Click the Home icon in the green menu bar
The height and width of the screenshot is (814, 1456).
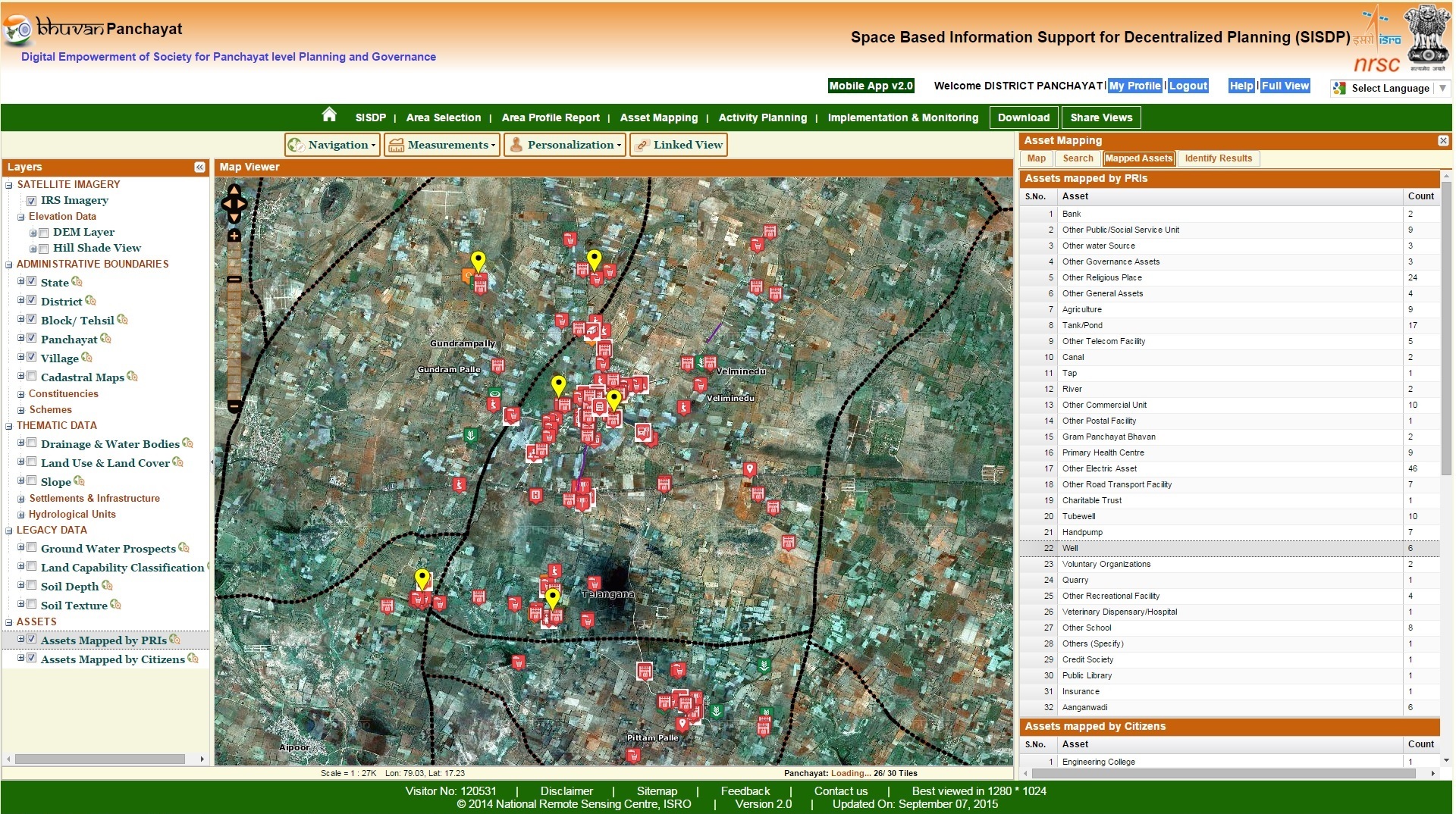[x=329, y=115]
